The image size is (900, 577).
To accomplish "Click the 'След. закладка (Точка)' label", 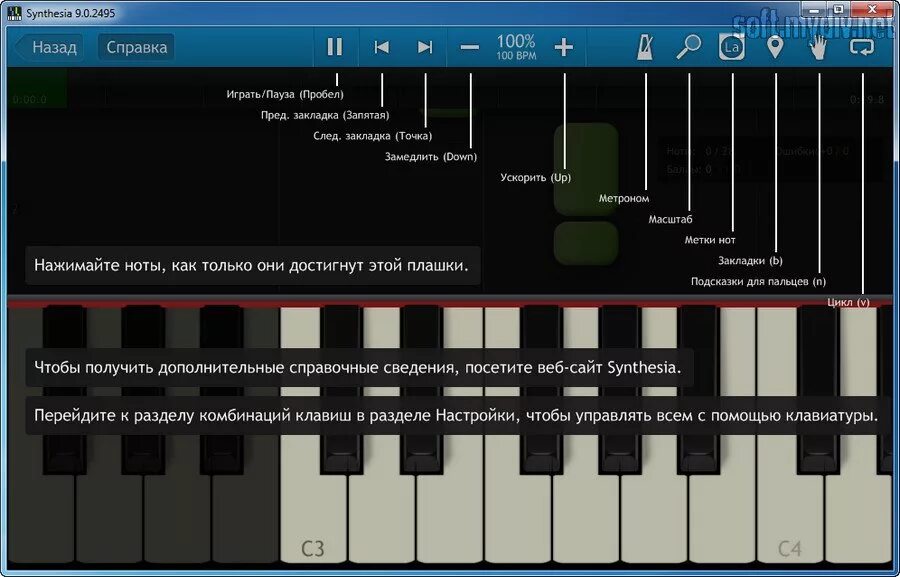I will tap(373, 136).
